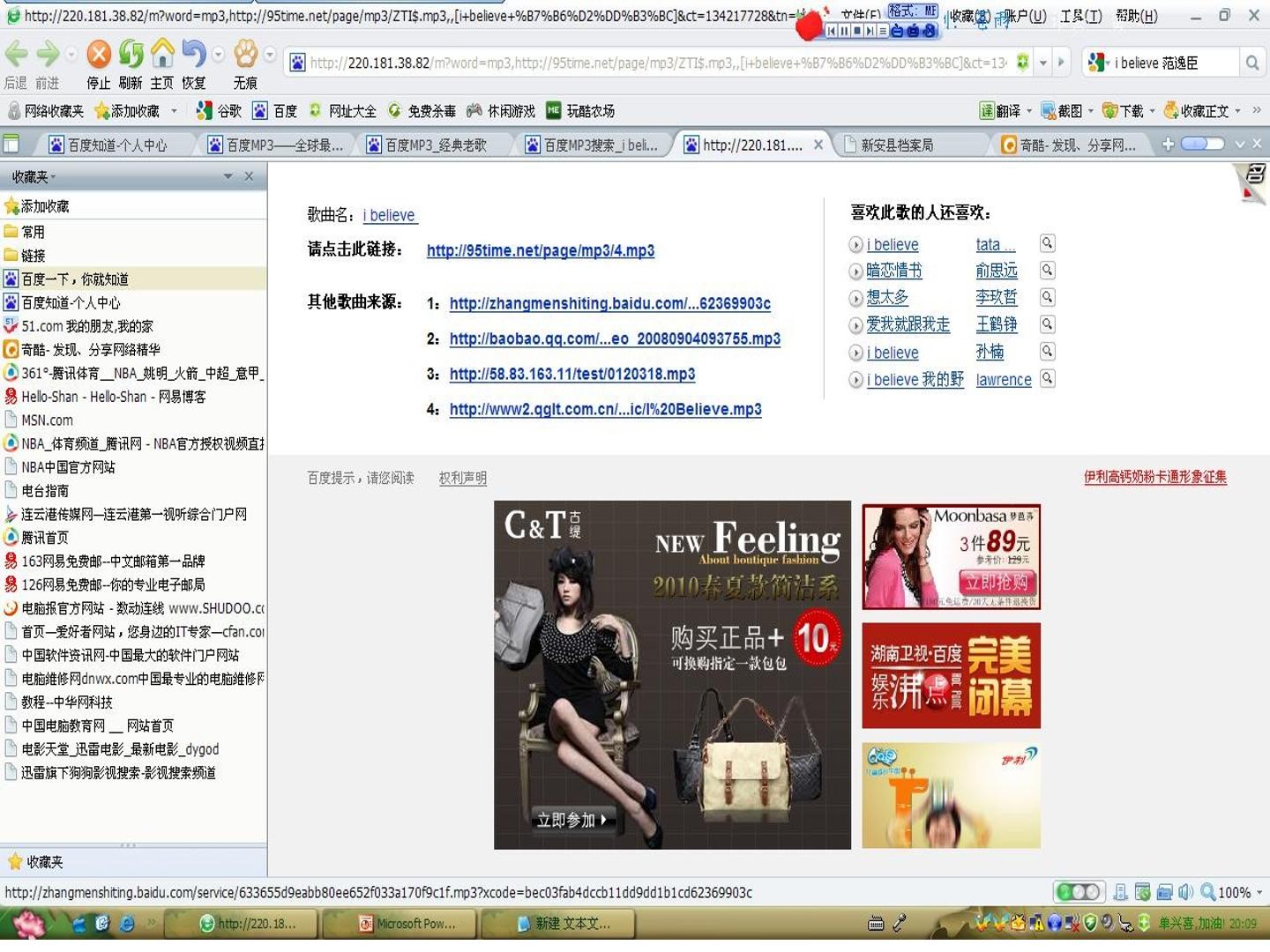Expand the 截图 screenshot dropdown arrow
Image resolution: width=1270 pixels, height=952 pixels.
pyautogui.click(x=1091, y=112)
